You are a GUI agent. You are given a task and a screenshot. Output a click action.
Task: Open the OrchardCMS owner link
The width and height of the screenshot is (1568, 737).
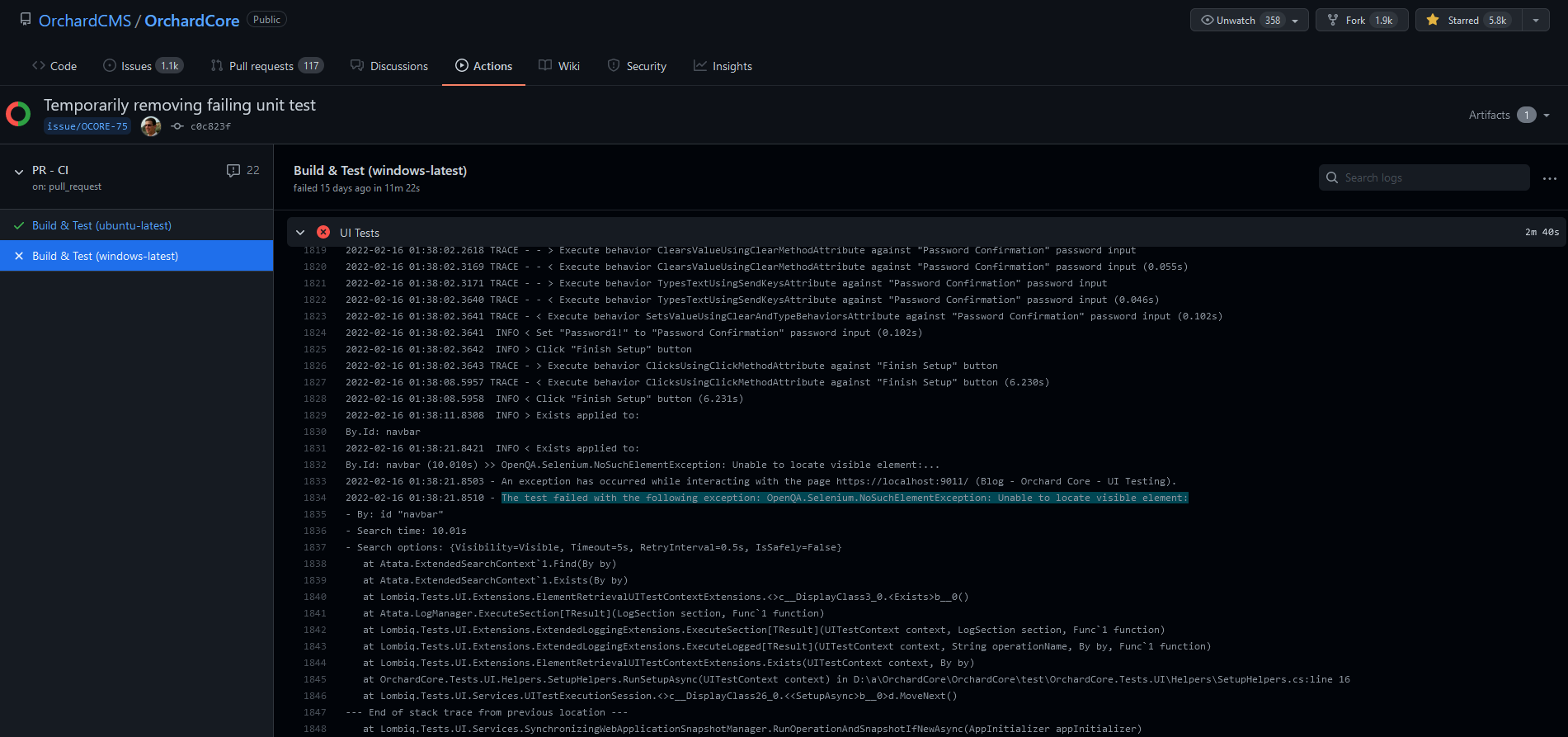pos(85,21)
